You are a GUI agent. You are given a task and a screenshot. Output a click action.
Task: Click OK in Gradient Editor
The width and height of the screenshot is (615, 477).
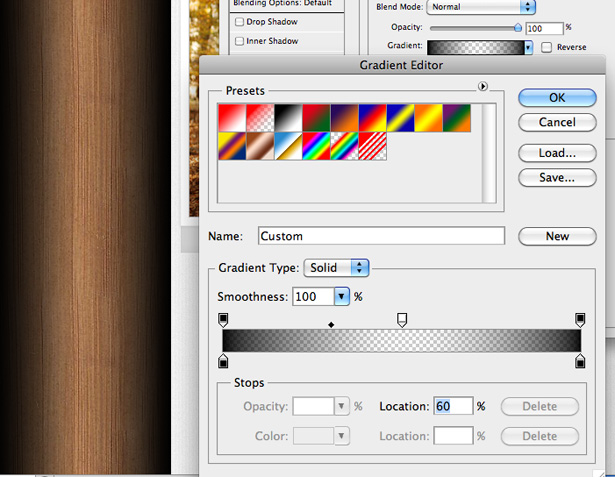(x=557, y=98)
